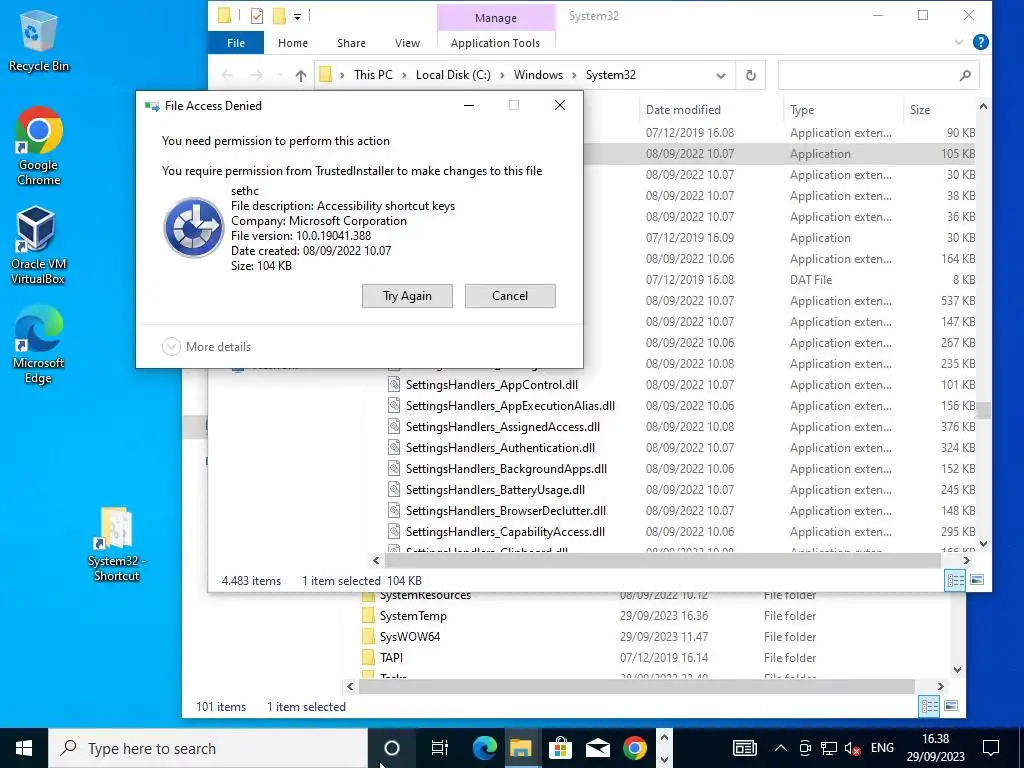
Task: Open network status tray icon
Action: pos(829,748)
